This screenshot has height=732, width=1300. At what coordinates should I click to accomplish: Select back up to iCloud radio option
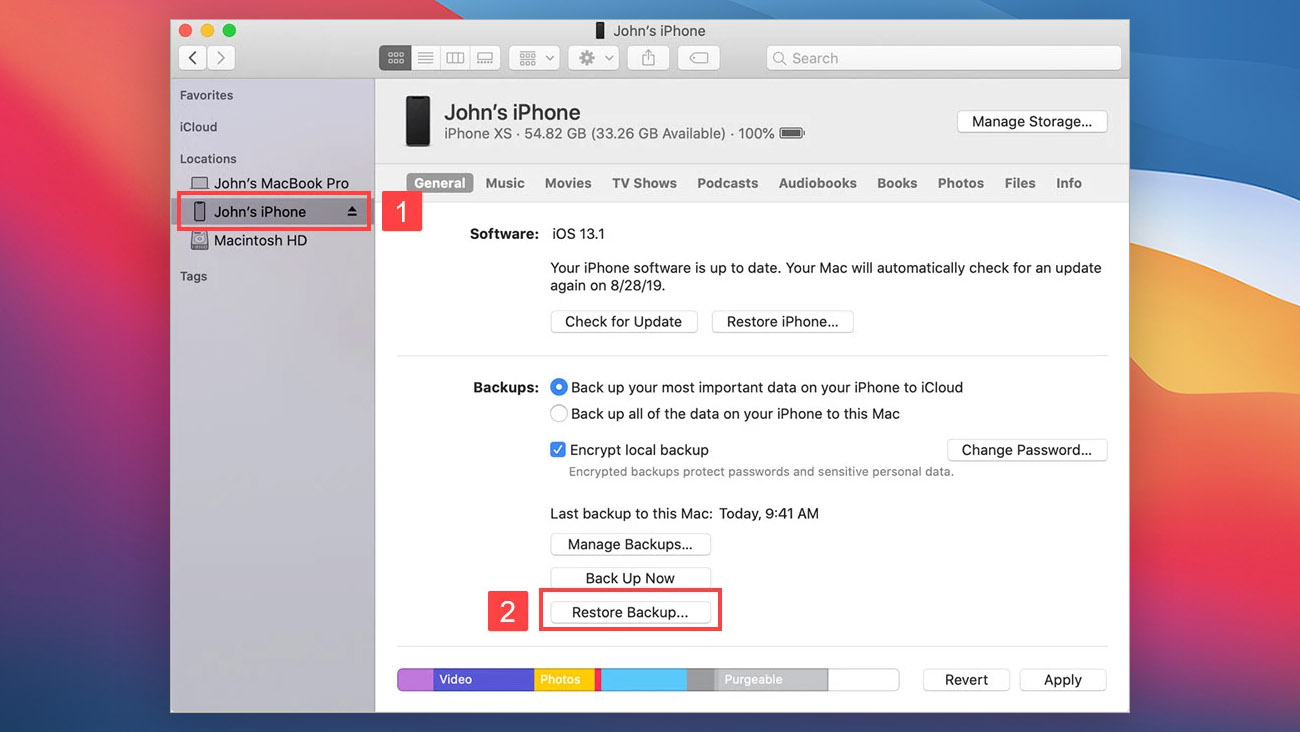pyautogui.click(x=559, y=387)
